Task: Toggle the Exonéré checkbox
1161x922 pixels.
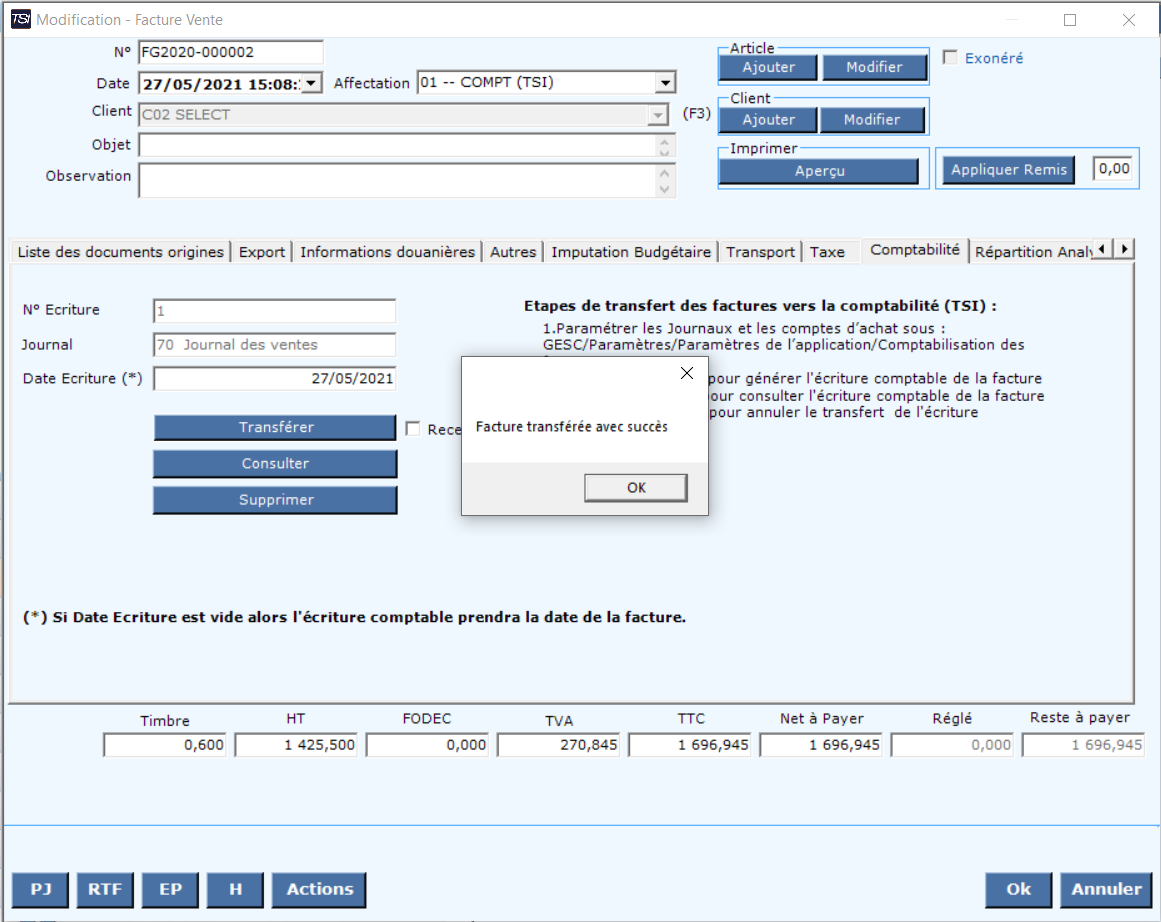Action: tap(950, 57)
